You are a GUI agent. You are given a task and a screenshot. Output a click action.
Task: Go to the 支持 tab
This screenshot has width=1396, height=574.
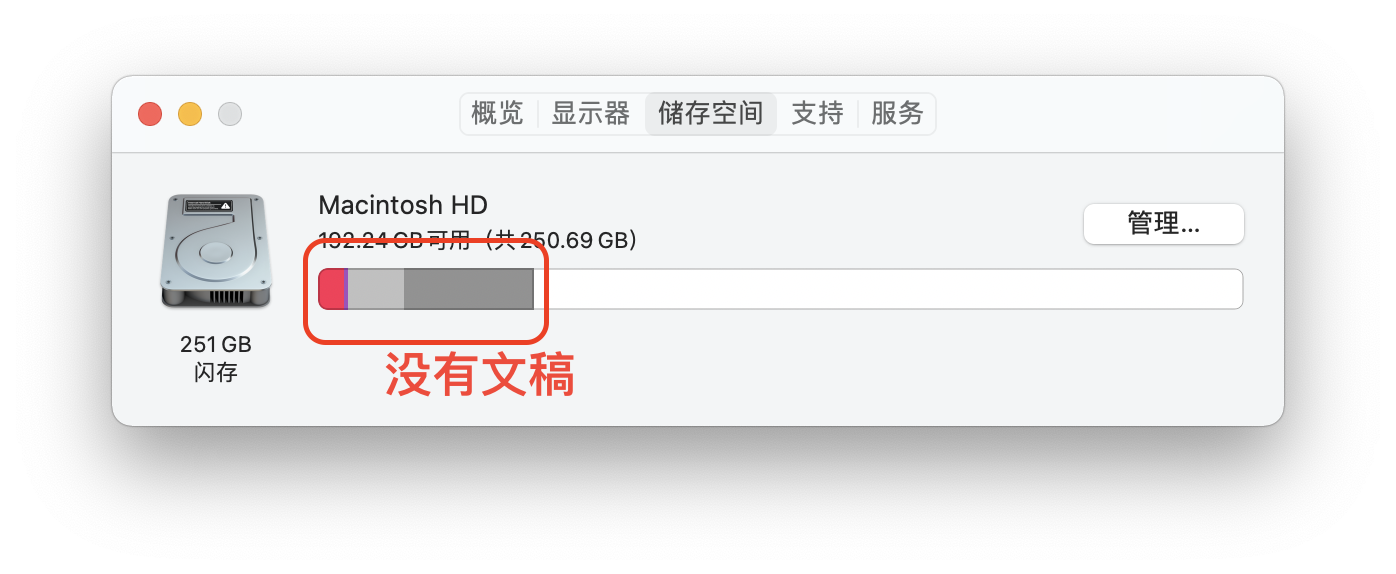pos(817,114)
